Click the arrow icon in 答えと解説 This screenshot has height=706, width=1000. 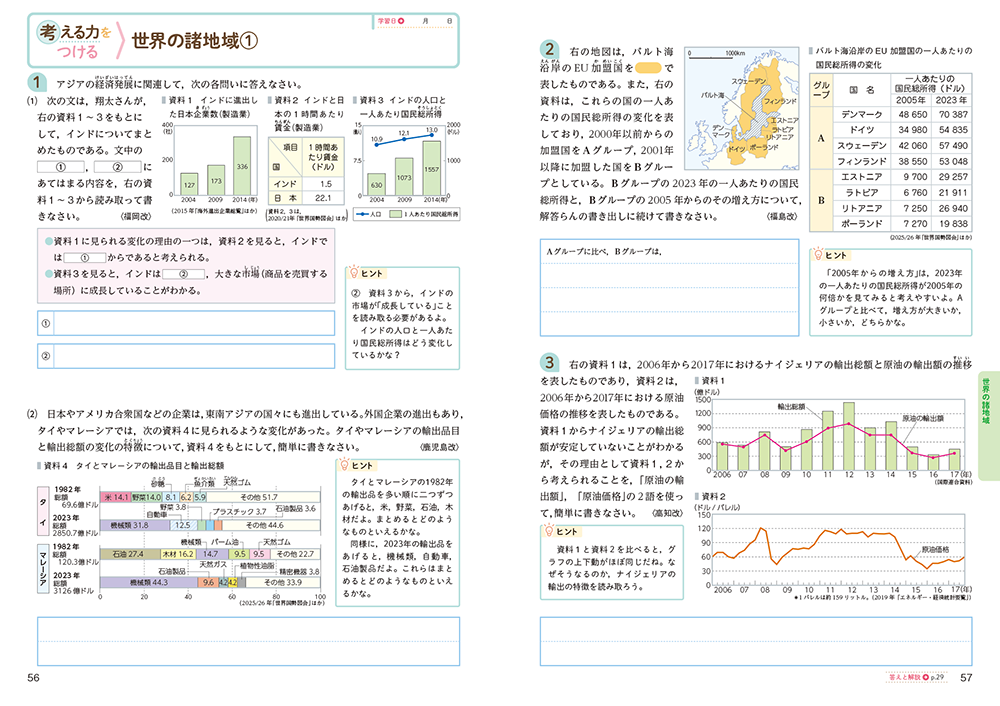(922, 679)
